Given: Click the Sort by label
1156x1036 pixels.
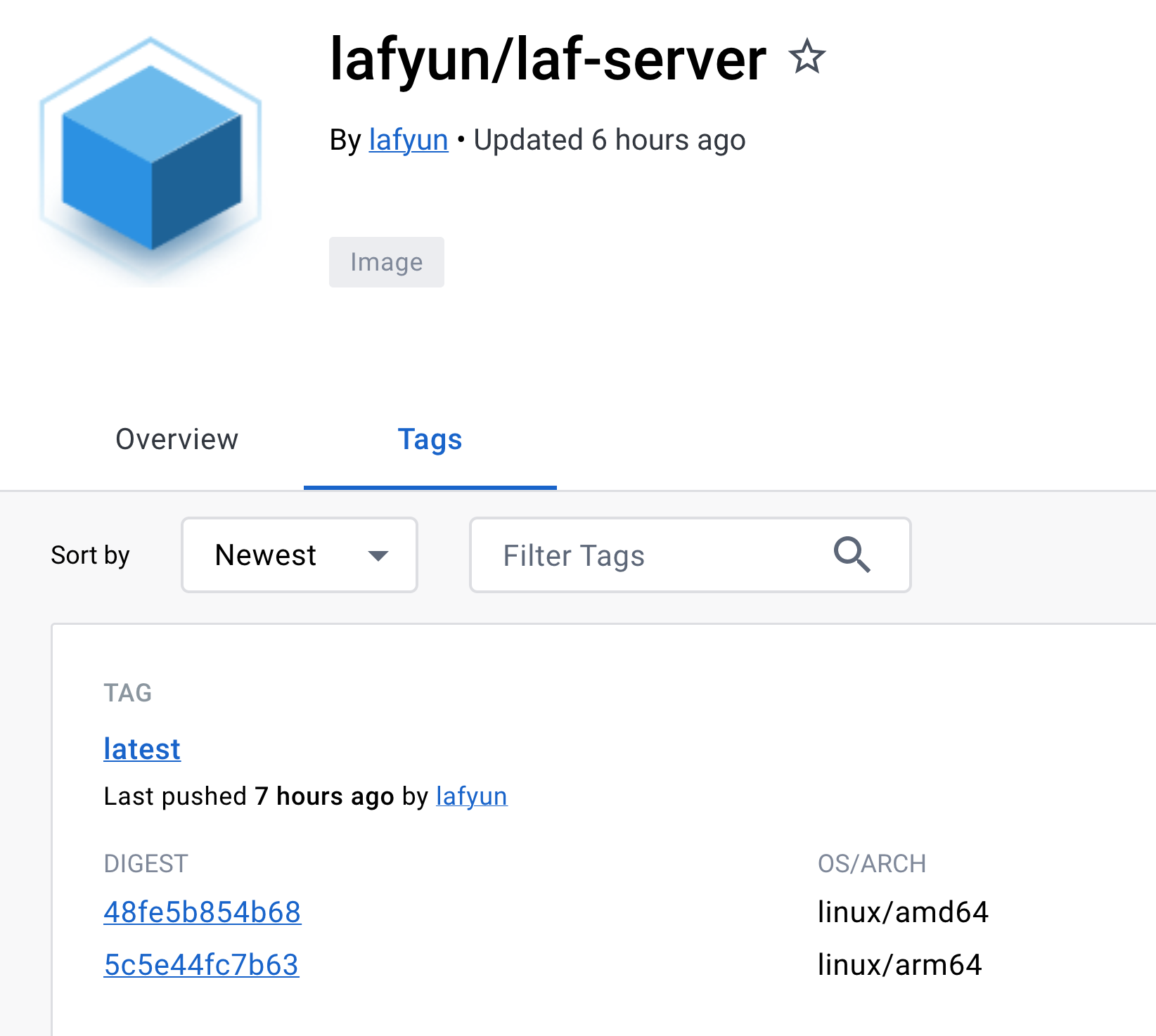Looking at the screenshot, I should (90, 555).
